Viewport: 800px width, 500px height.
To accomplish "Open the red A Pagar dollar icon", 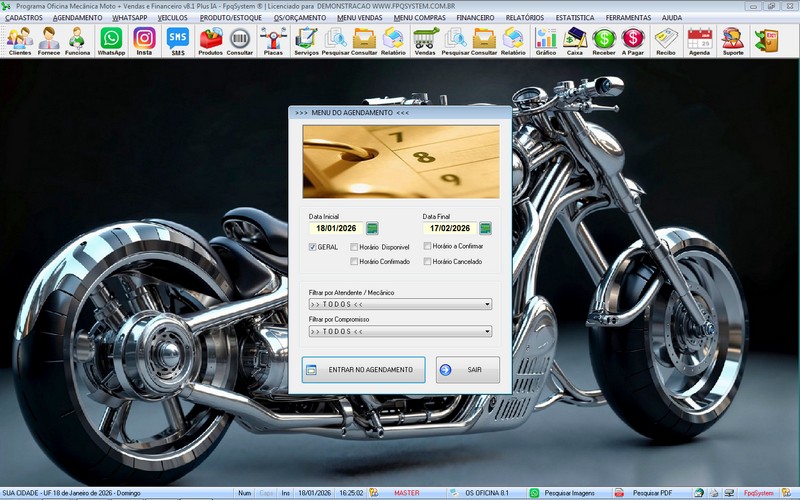I will pos(633,41).
